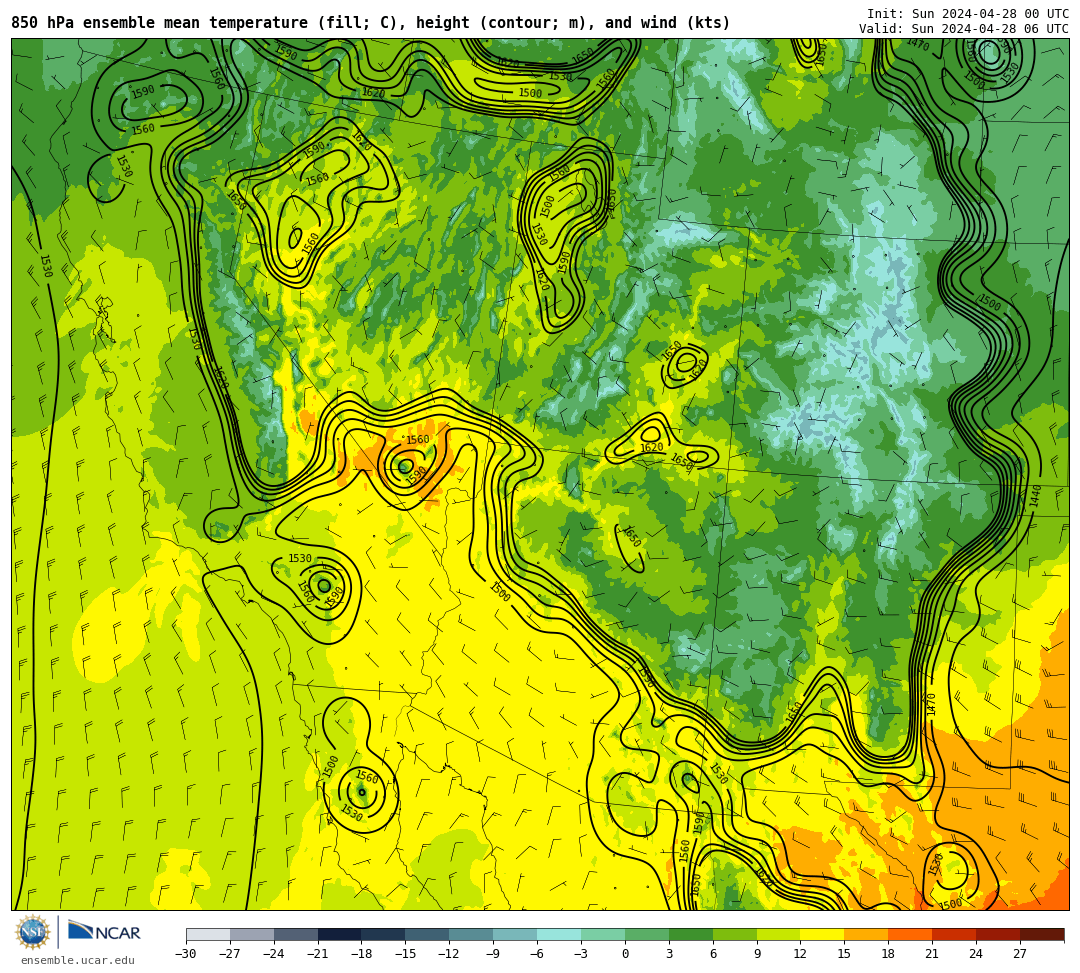Viewport: 1080px width, 973px height.
Task: Click the 15 colorbar tick label
Action: [x=844, y=954]
